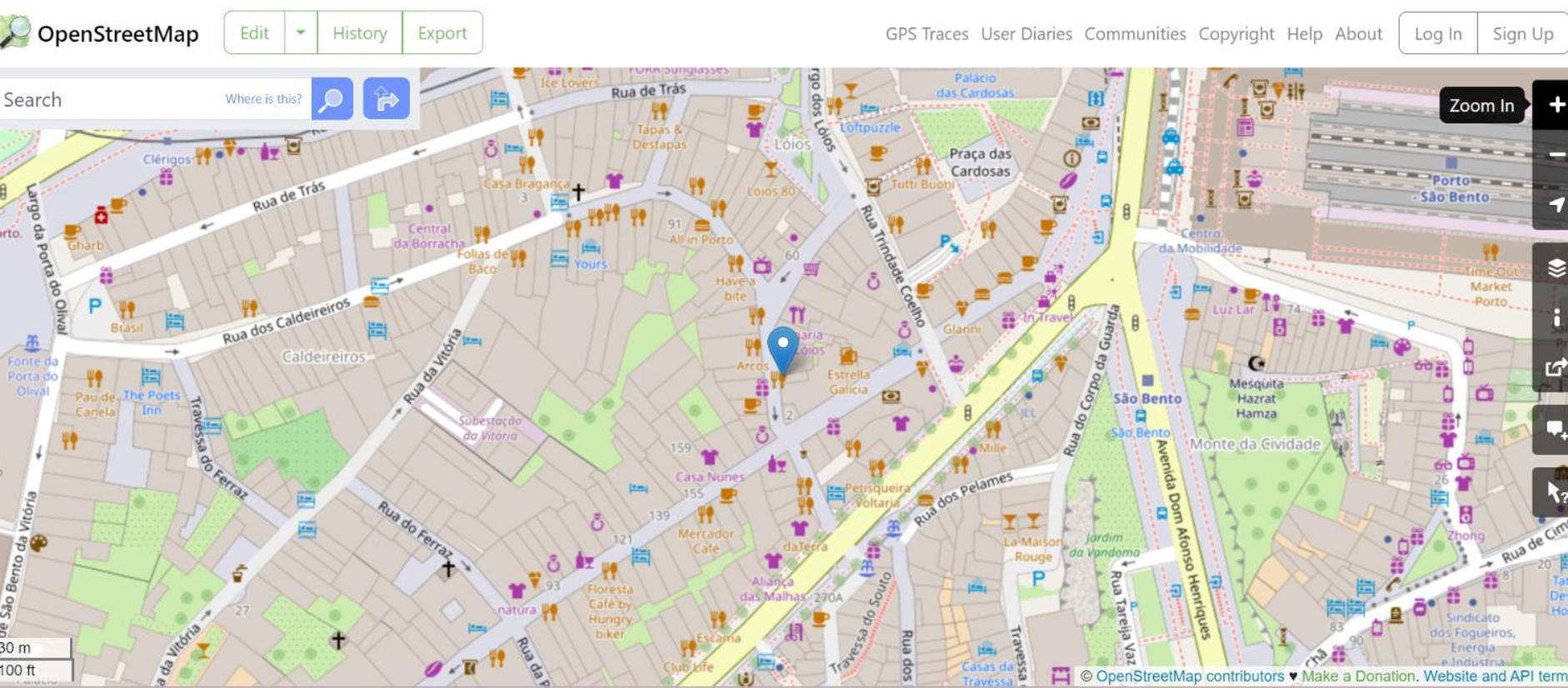Click the The Poets Inn hotel icon

tap(151, 375)
